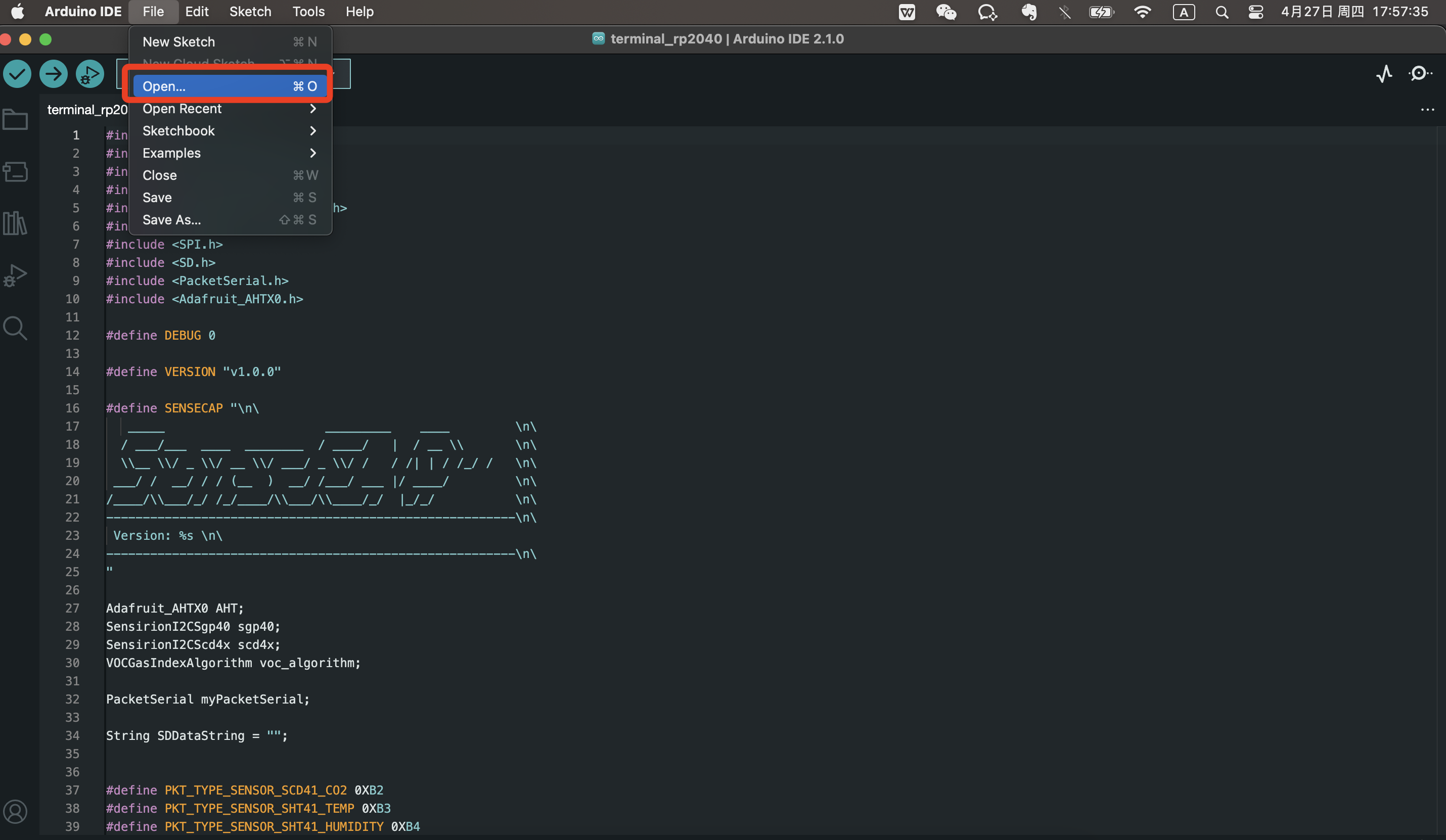Click the '#define DEBUG 0' code line
Viewport: 1446px width, 840px height.
click(x=161, y=335)
